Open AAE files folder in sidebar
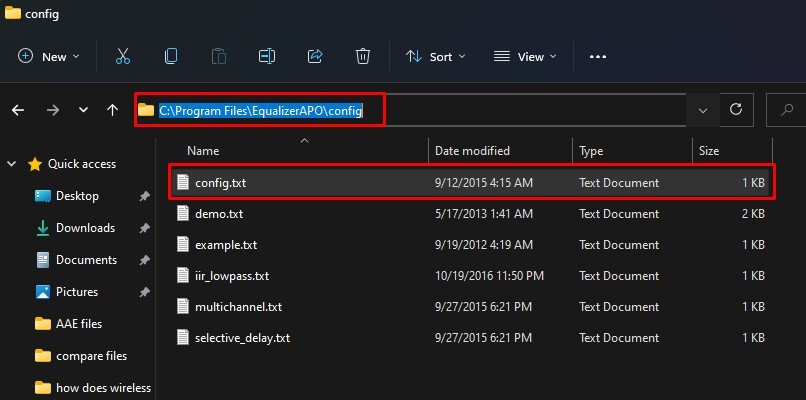This screenshot has height=400, width=806. (68, 324)
